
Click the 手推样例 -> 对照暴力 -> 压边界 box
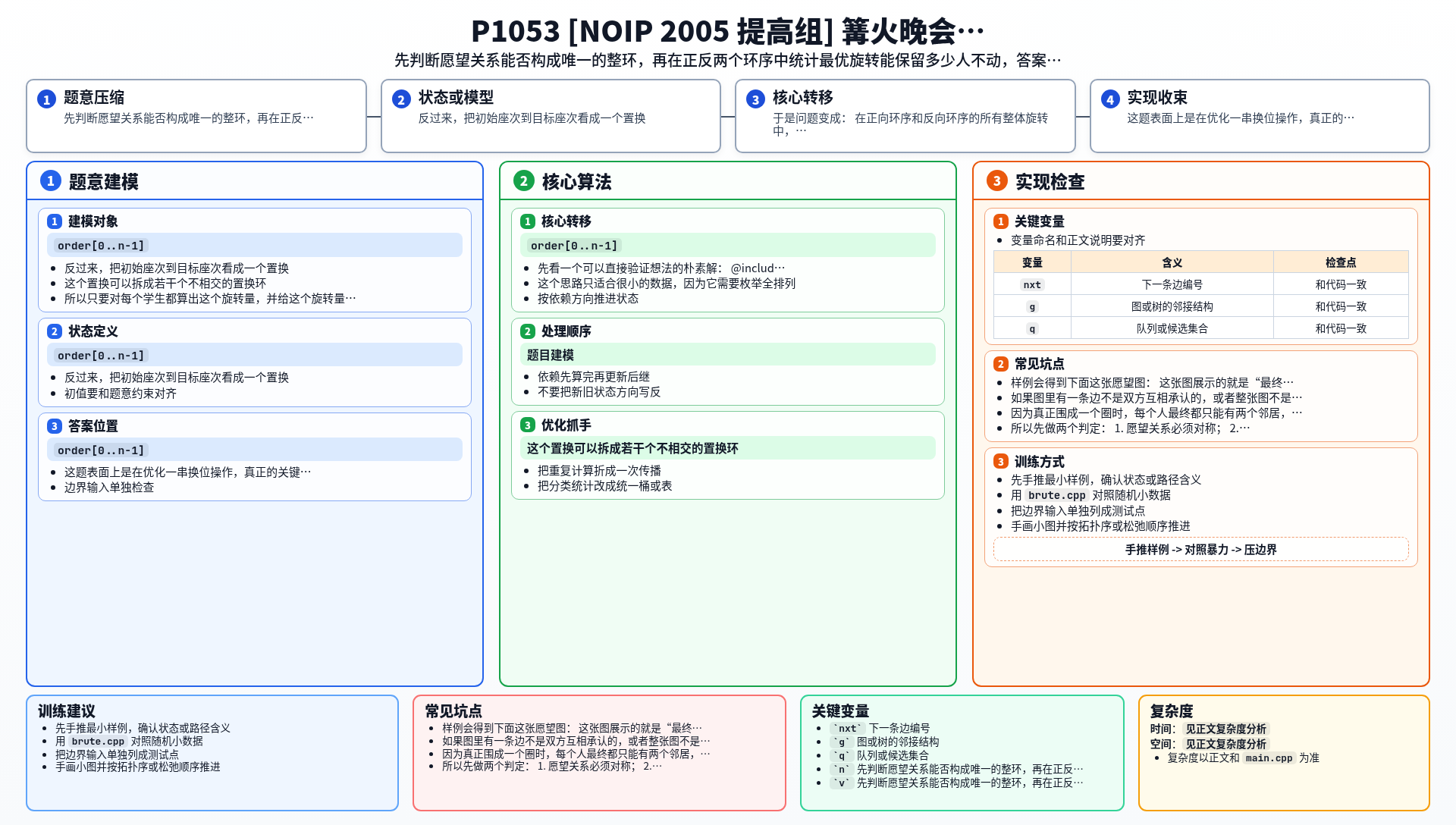(1201, 549)
